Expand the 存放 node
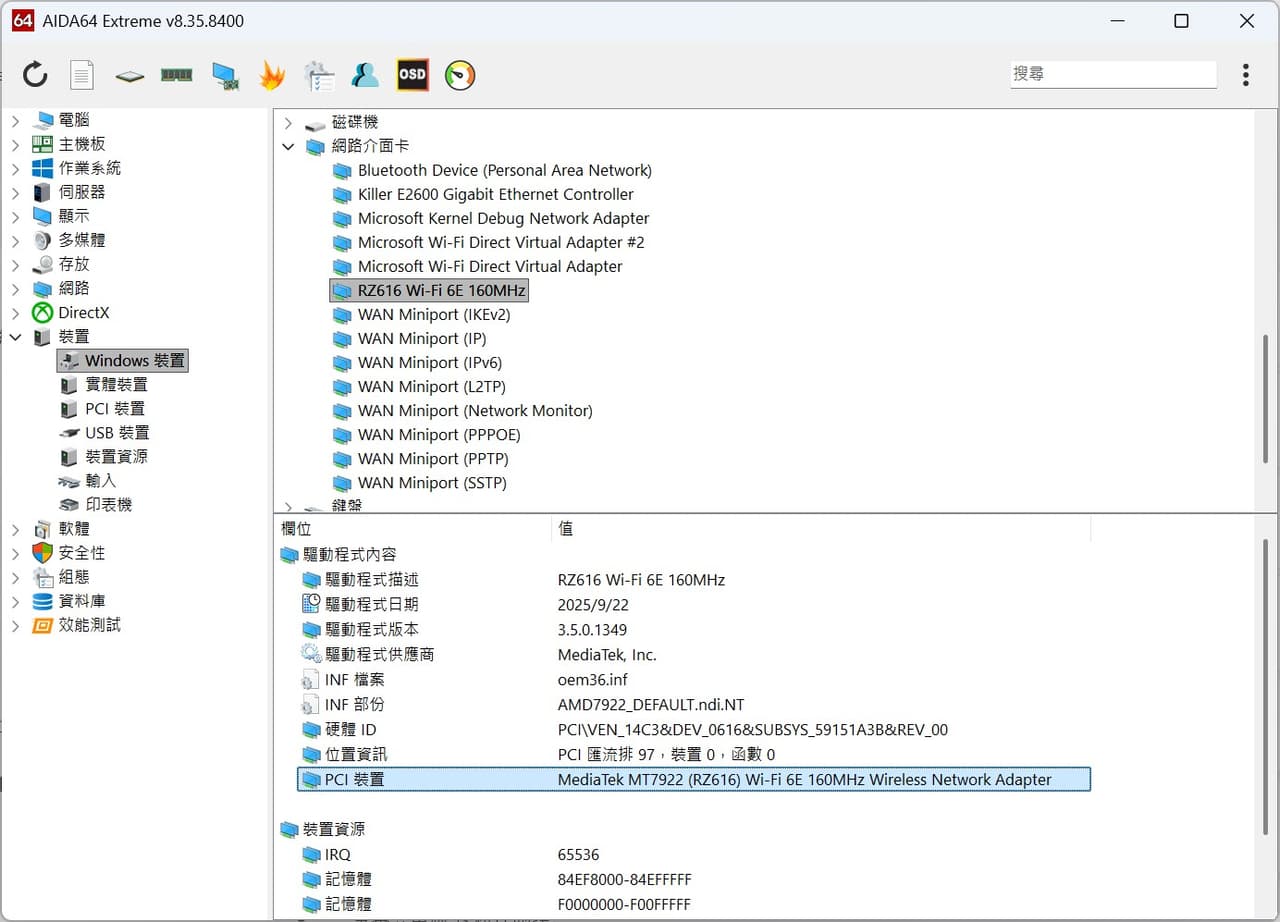Screen dimensions: 1280x922 15,264
